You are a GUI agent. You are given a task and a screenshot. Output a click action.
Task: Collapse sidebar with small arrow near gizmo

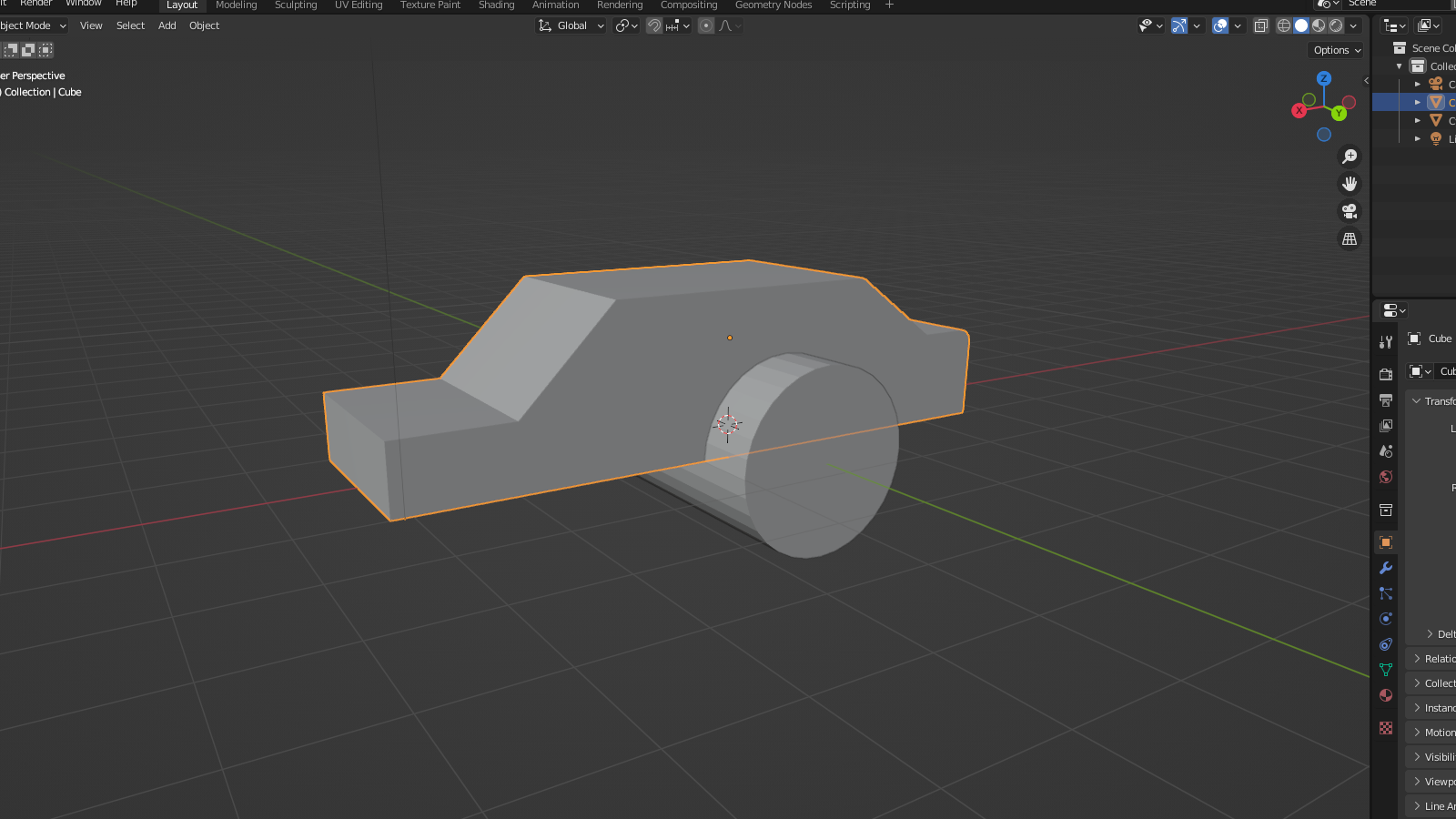(1366, 80)
